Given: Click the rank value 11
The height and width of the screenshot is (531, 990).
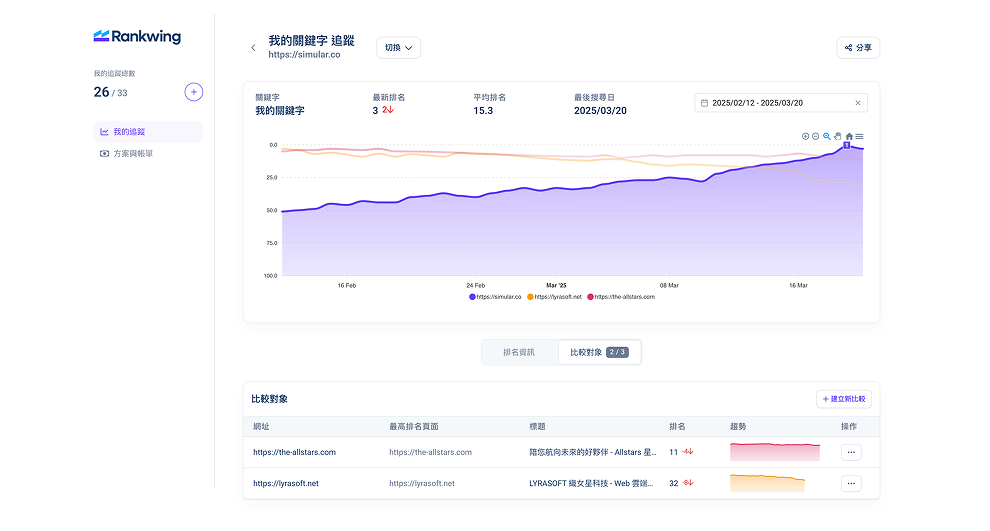Looking at the screenshot, I should [x=674, y=452].
